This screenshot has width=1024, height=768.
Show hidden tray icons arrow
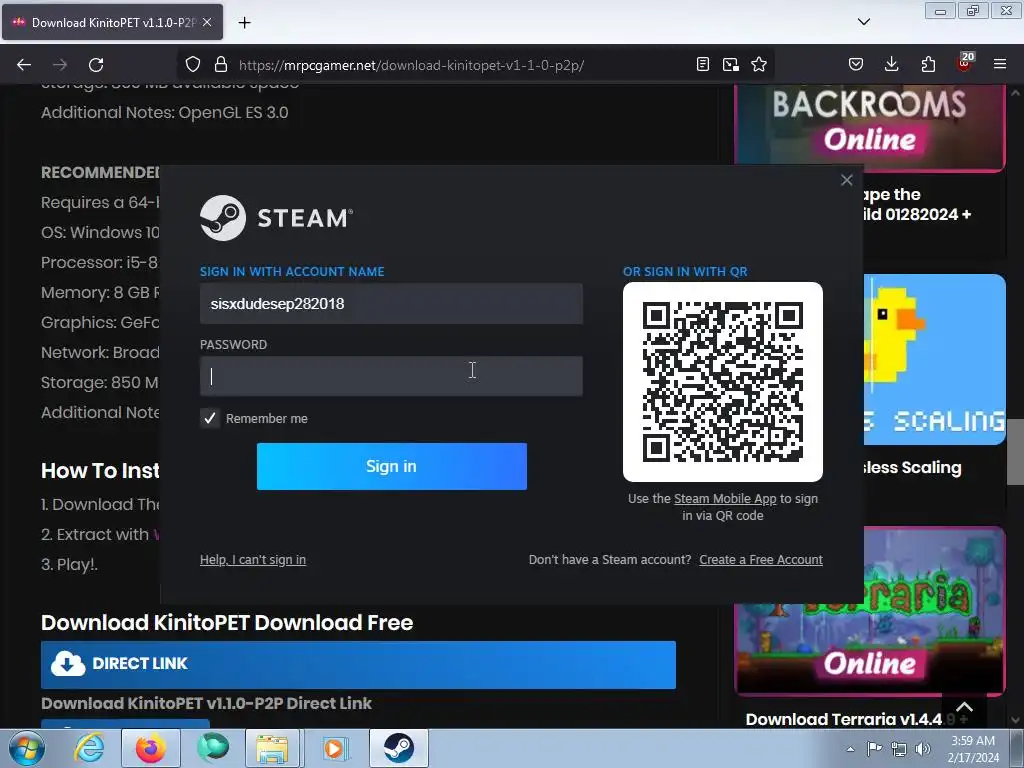coord(850,749)
